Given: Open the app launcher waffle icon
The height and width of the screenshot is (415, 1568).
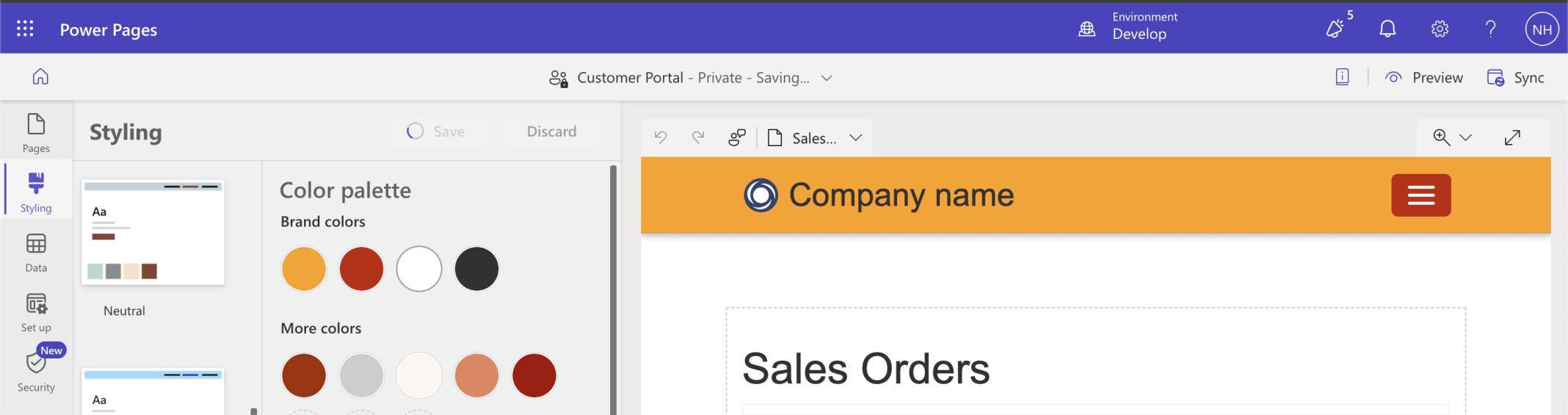Looking at the screenshot, I should pos(25,29).
